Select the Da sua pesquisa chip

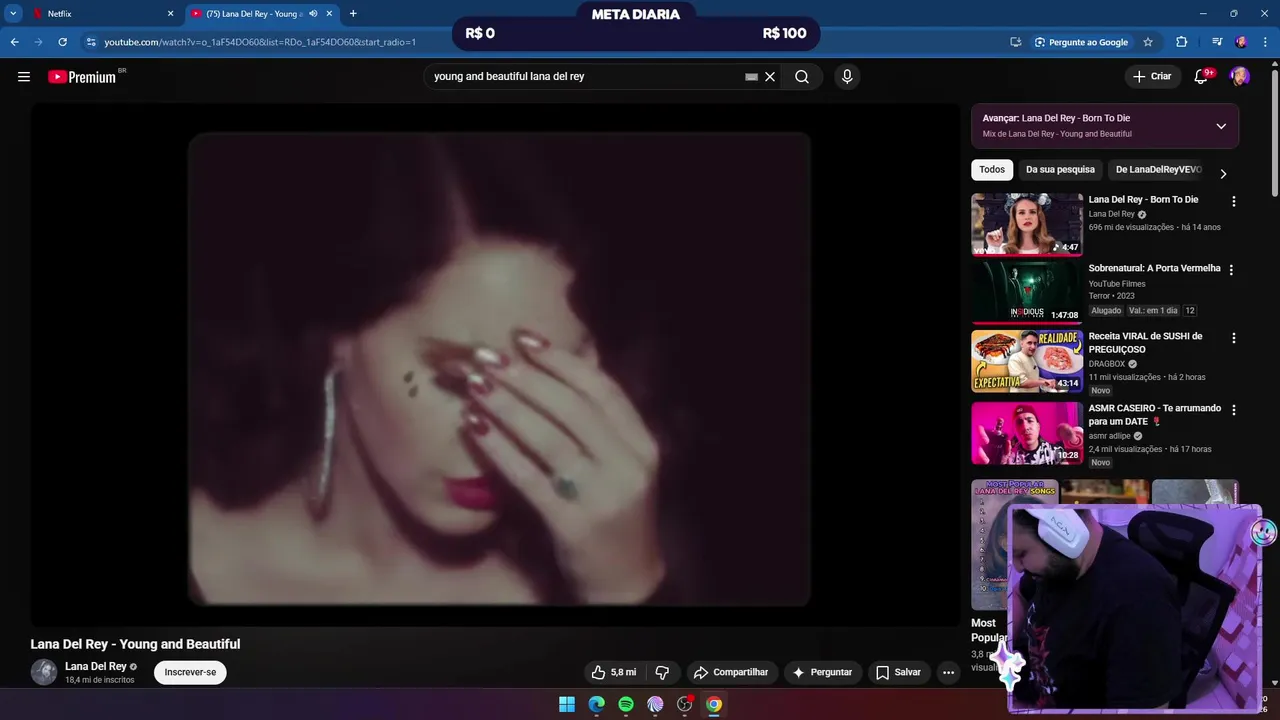point(1060,170)
